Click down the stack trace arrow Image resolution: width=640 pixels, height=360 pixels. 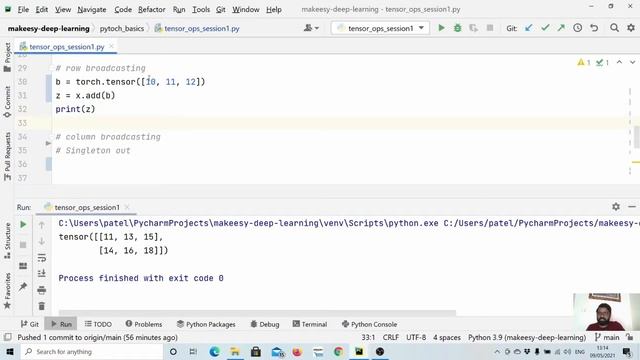click(42, 241)
